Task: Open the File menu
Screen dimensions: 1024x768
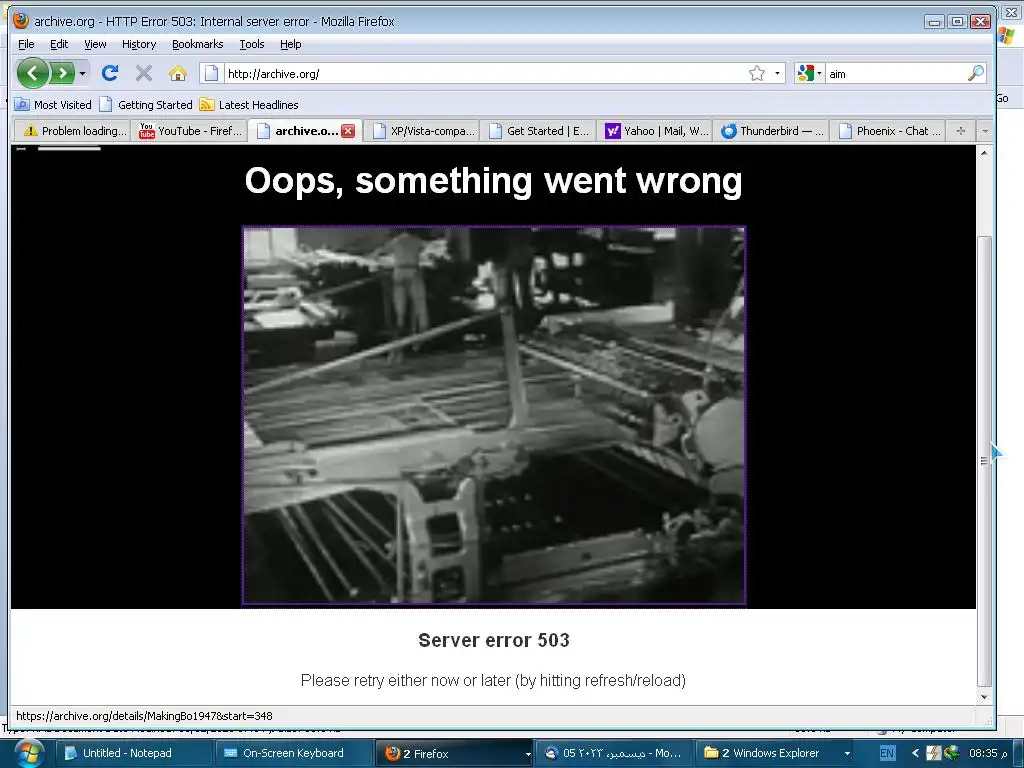Action: [x=26, y=44]
